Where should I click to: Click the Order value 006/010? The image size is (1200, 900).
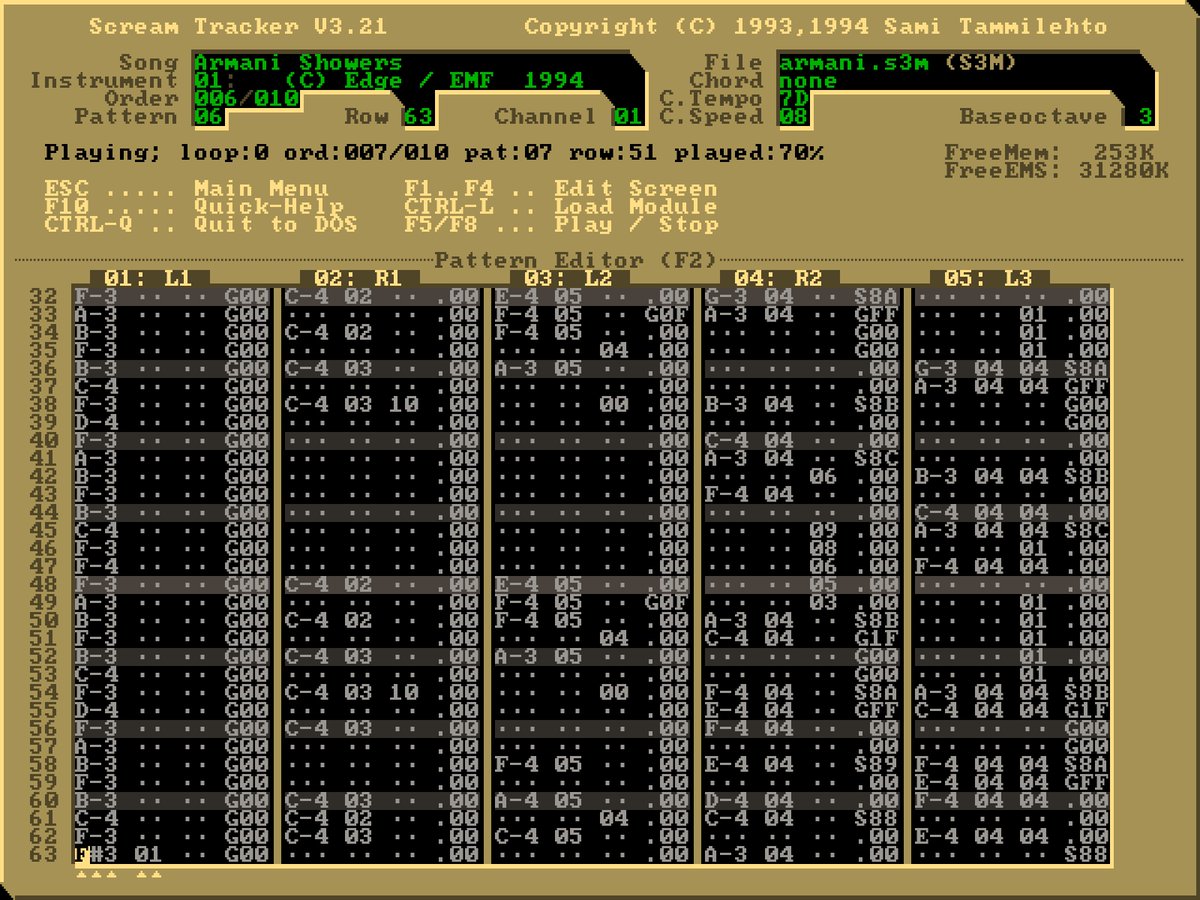pyautogui.click(x=246, y=98)
